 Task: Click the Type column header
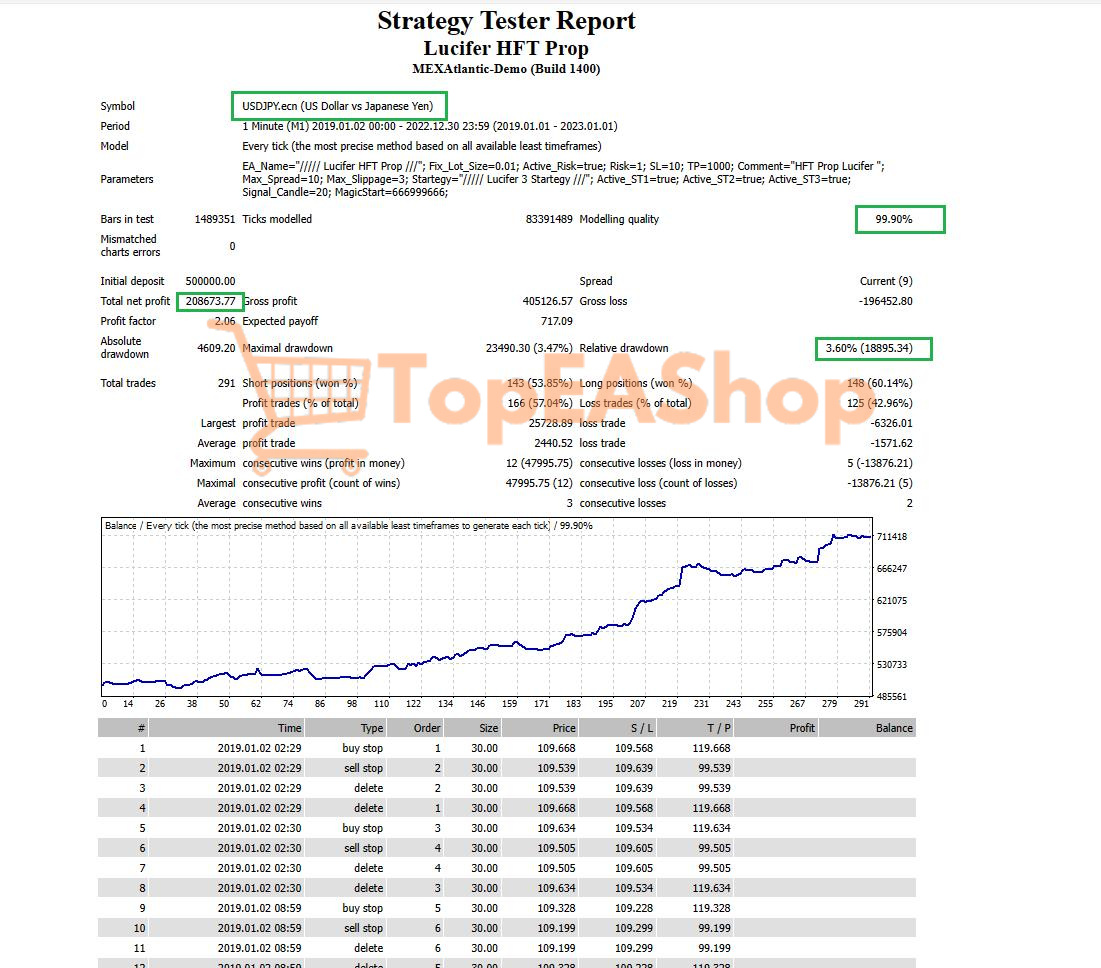coord(371,728)
